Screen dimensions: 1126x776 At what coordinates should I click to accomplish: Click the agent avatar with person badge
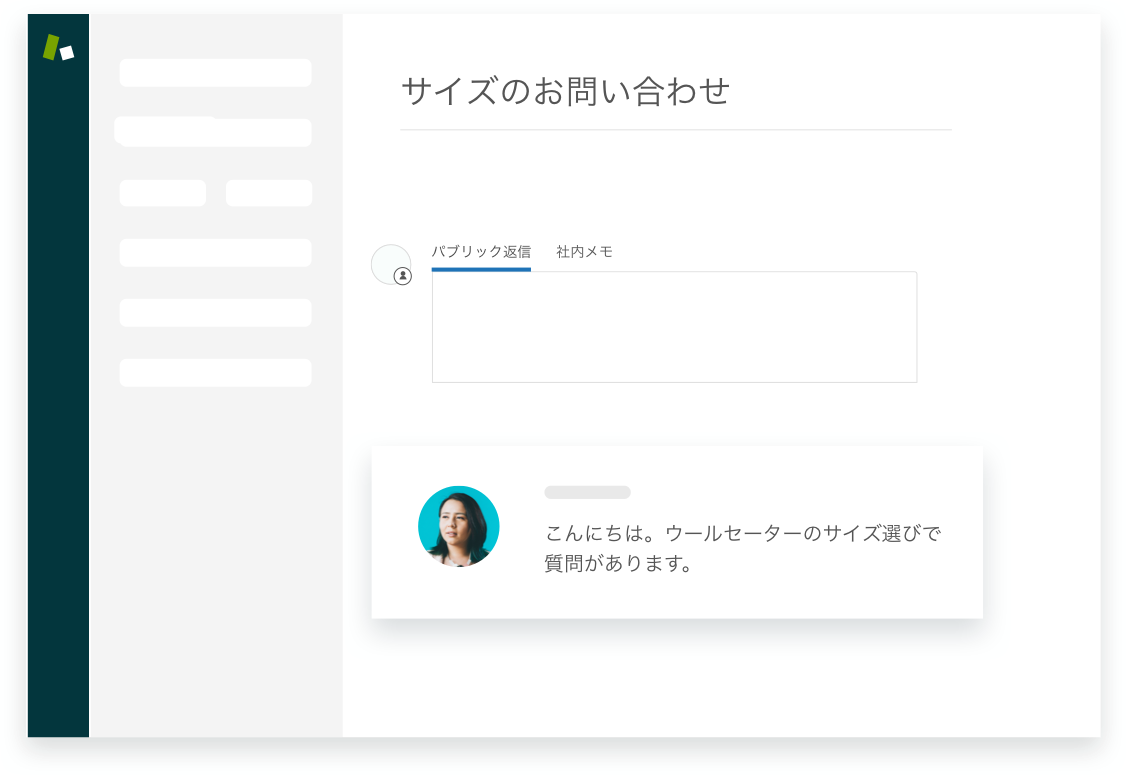(x=391, y=264)
